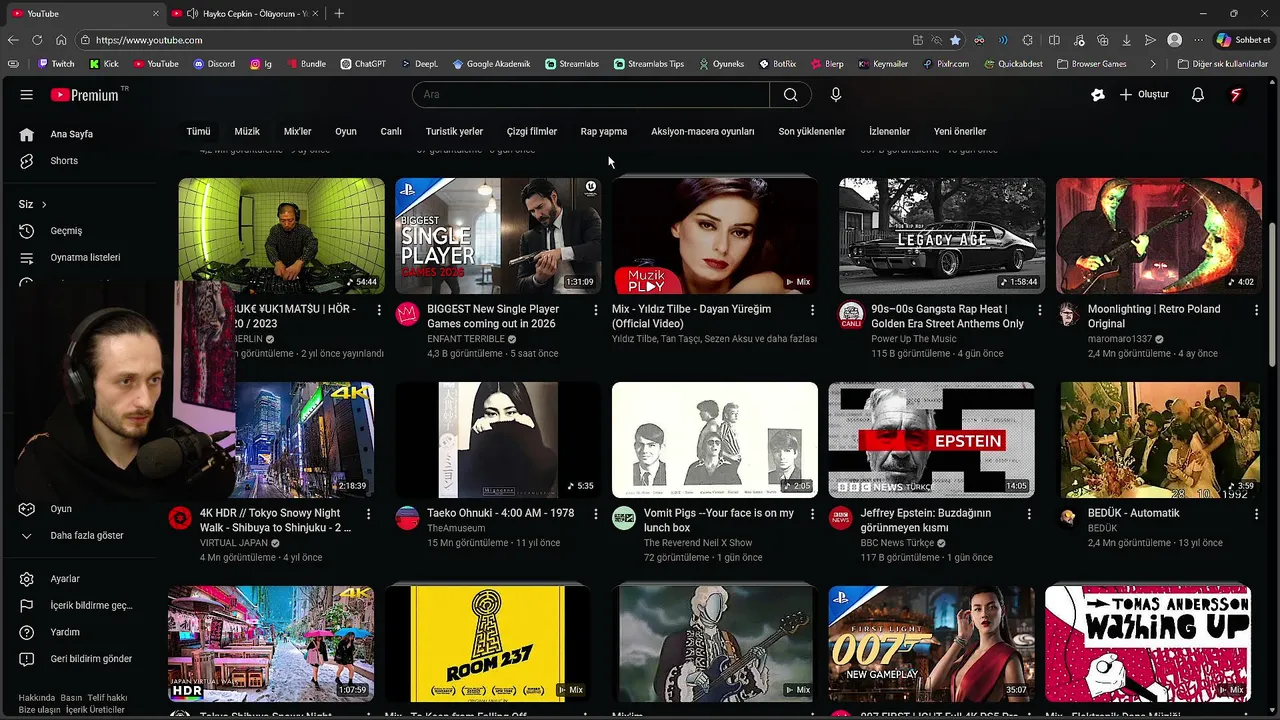This screenshot has height=720, width=1280.
Task: Select the Son yüklenenler chip
Action: [x=812, y=131]
